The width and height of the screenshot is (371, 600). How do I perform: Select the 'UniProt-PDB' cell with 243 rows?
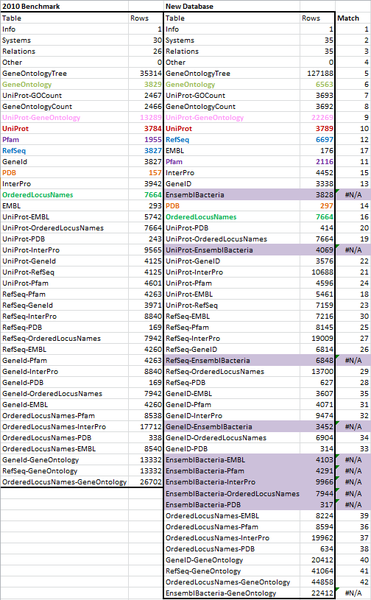pyautogui.click(x=64, y=239)
